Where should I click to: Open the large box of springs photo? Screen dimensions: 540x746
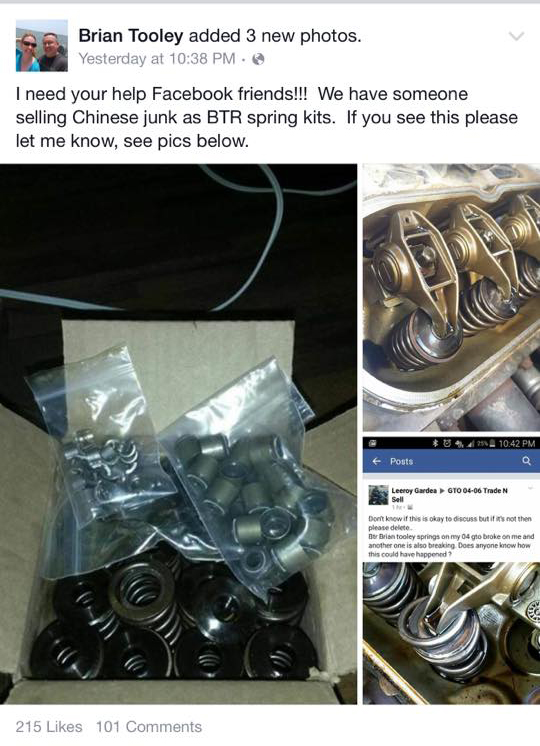[178, 434]
